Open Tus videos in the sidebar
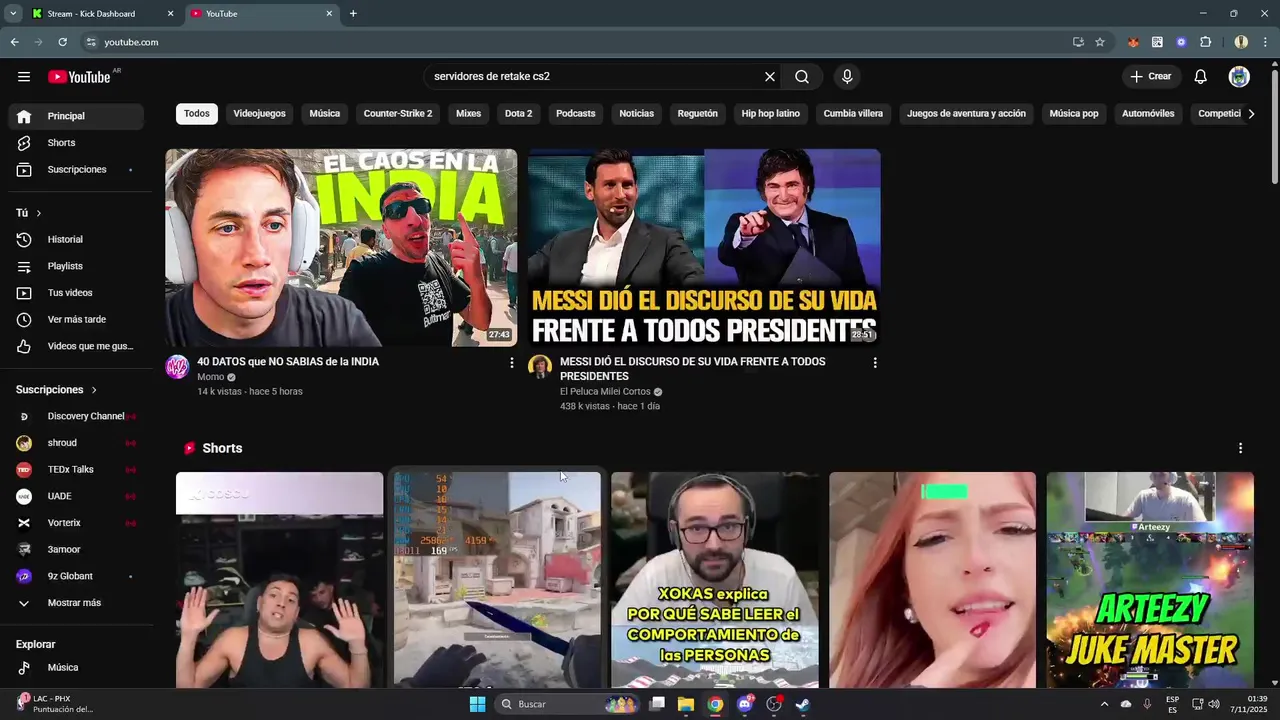 point(76,293)
